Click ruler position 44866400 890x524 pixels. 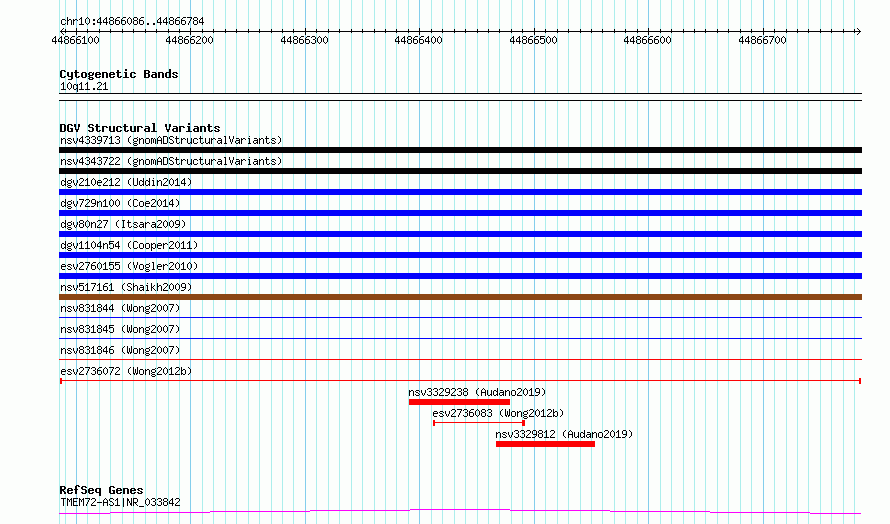click(418, 40)
